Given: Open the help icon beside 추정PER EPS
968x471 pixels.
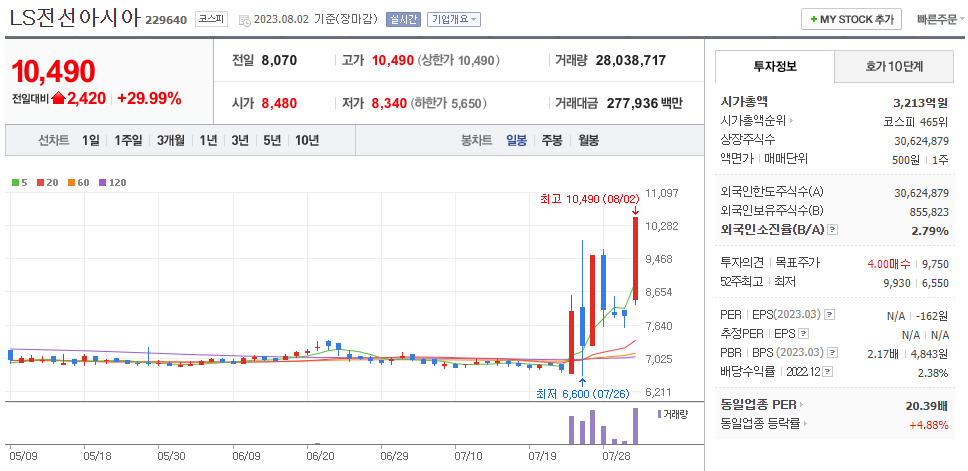Looking at the screenshot, I should 803,334.
